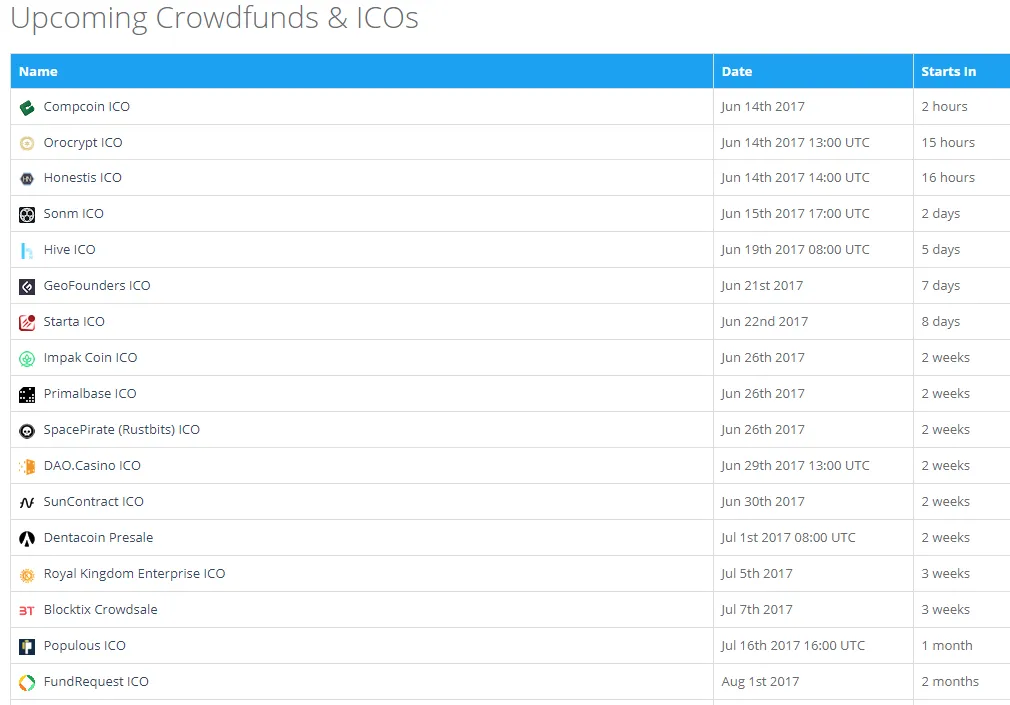Image resolution: width=1010 pixels, height=705 pixels.
Task: Select the date 'Jul 1st 2017 08:00 UTC'
Action: (x=788, y=537)
